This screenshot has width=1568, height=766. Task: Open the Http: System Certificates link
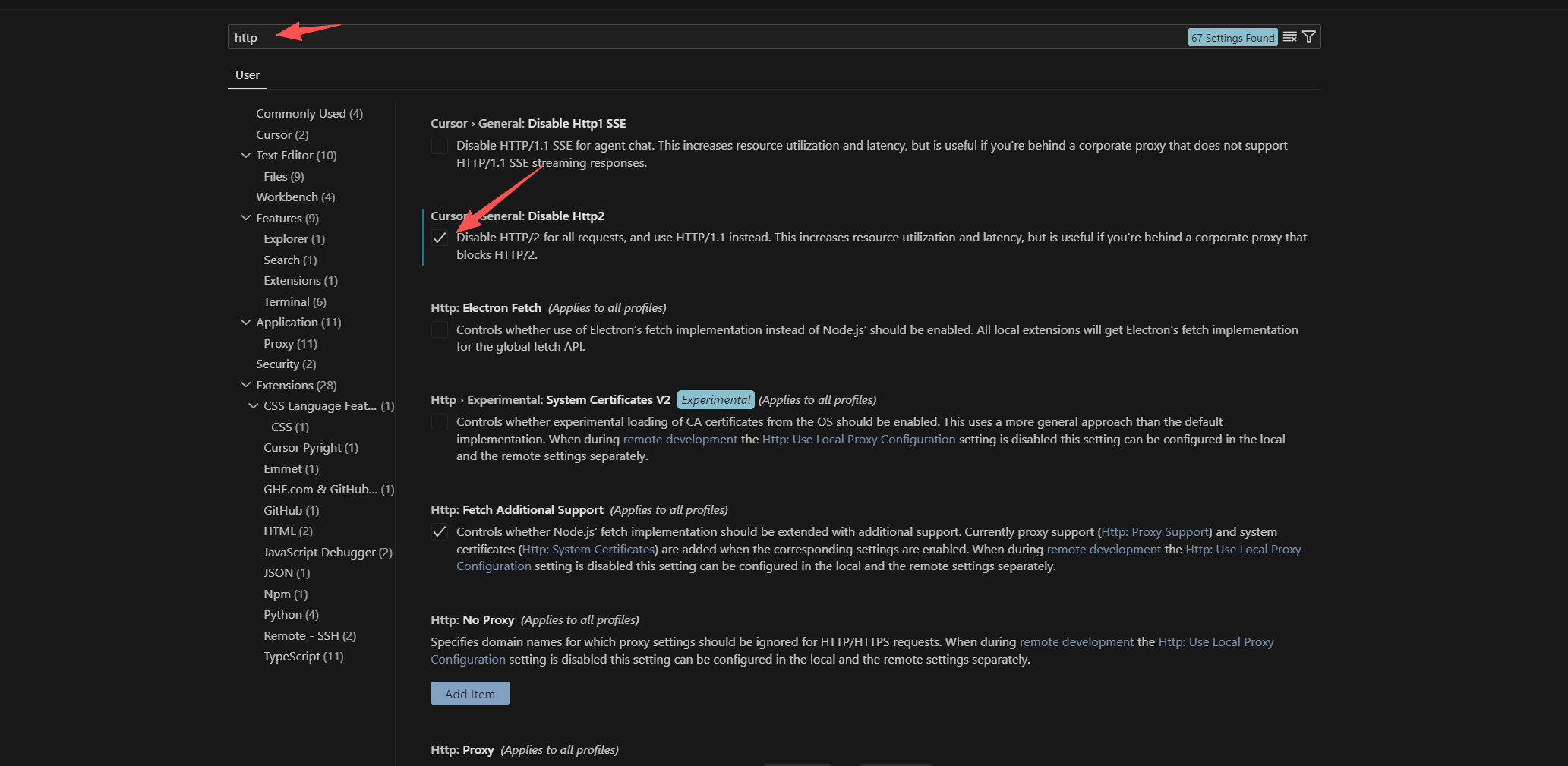tap(588, 550)
